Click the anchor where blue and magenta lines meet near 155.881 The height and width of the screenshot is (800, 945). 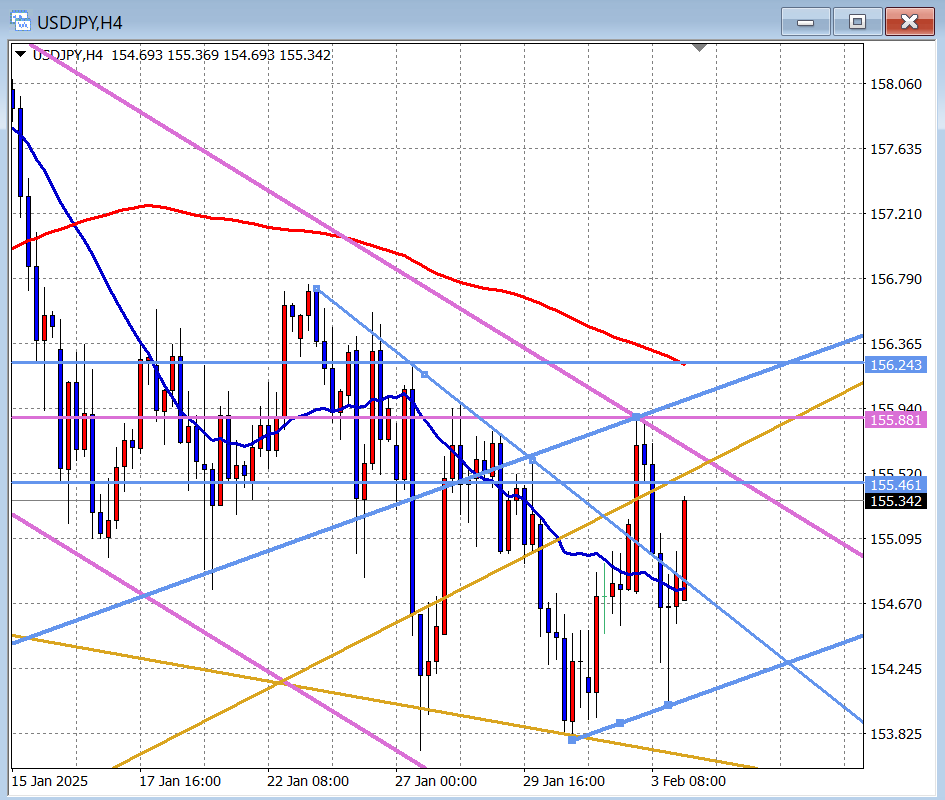[636, 415]
